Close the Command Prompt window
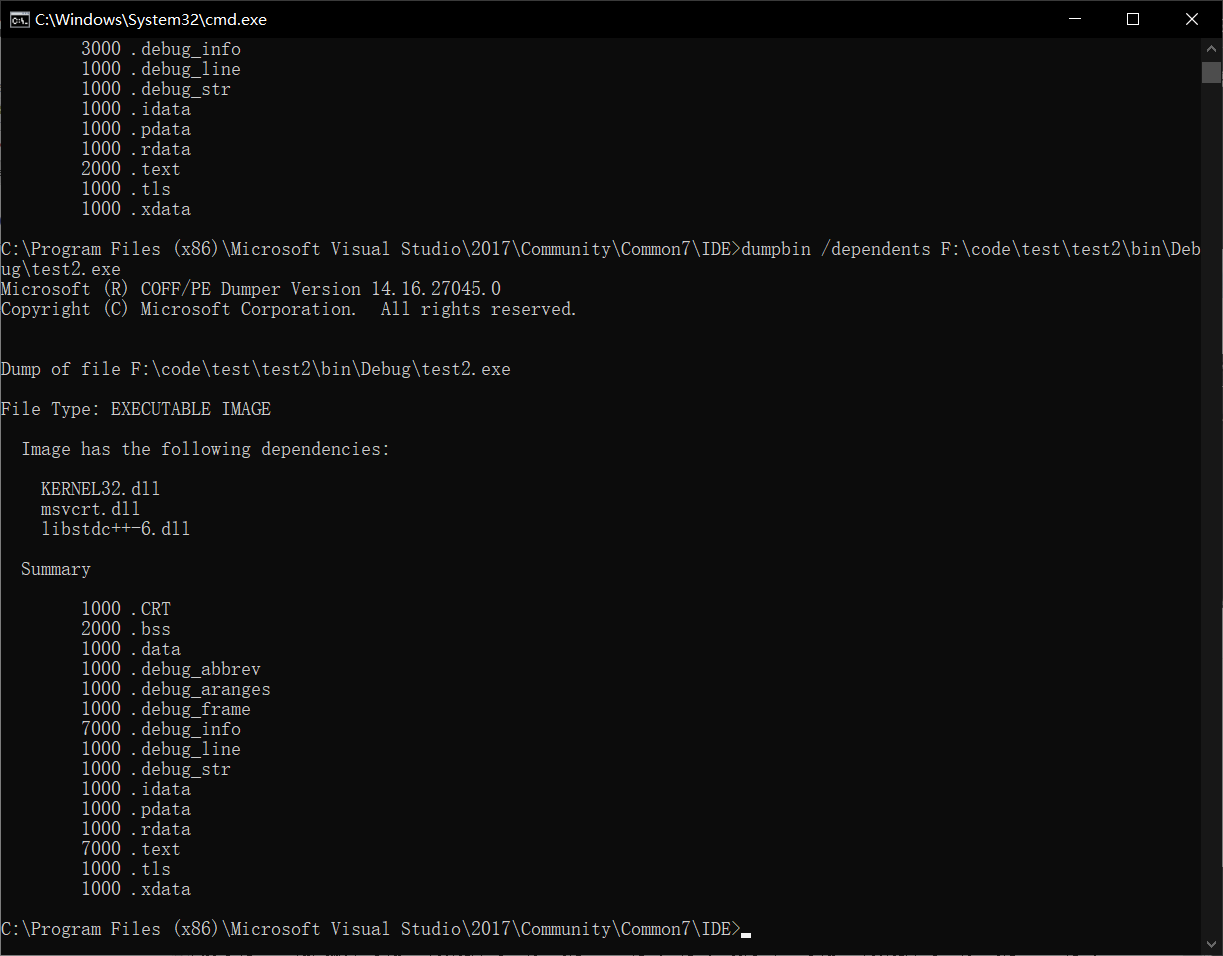 click(x=1192, y=18)
